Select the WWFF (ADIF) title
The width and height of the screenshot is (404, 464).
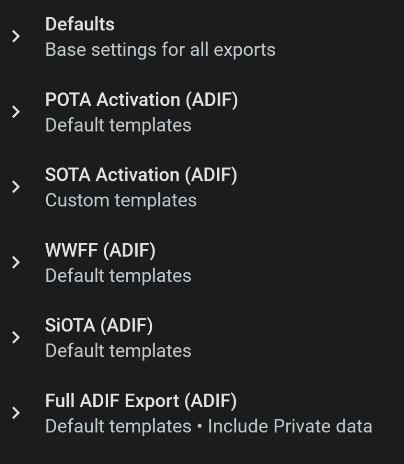tap(100, 250)
